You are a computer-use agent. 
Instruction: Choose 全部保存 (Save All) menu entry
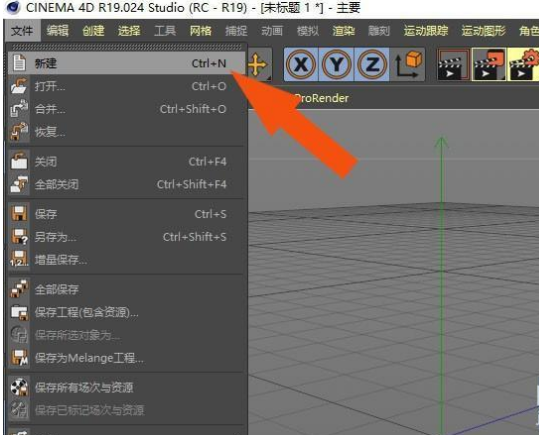click(x=126, y=290)
